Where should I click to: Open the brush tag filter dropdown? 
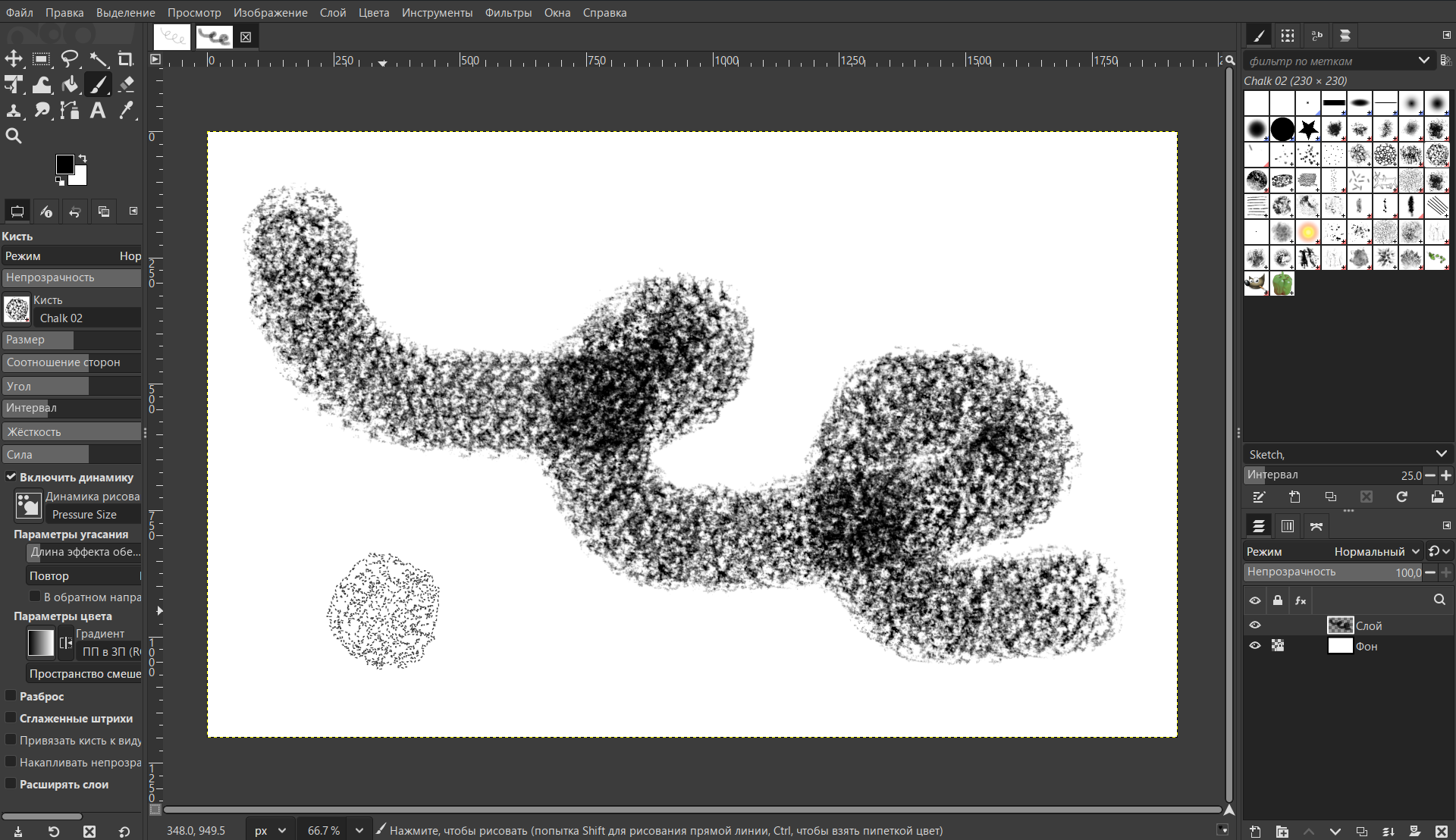pyautogui.click(x=1423, y=61)
